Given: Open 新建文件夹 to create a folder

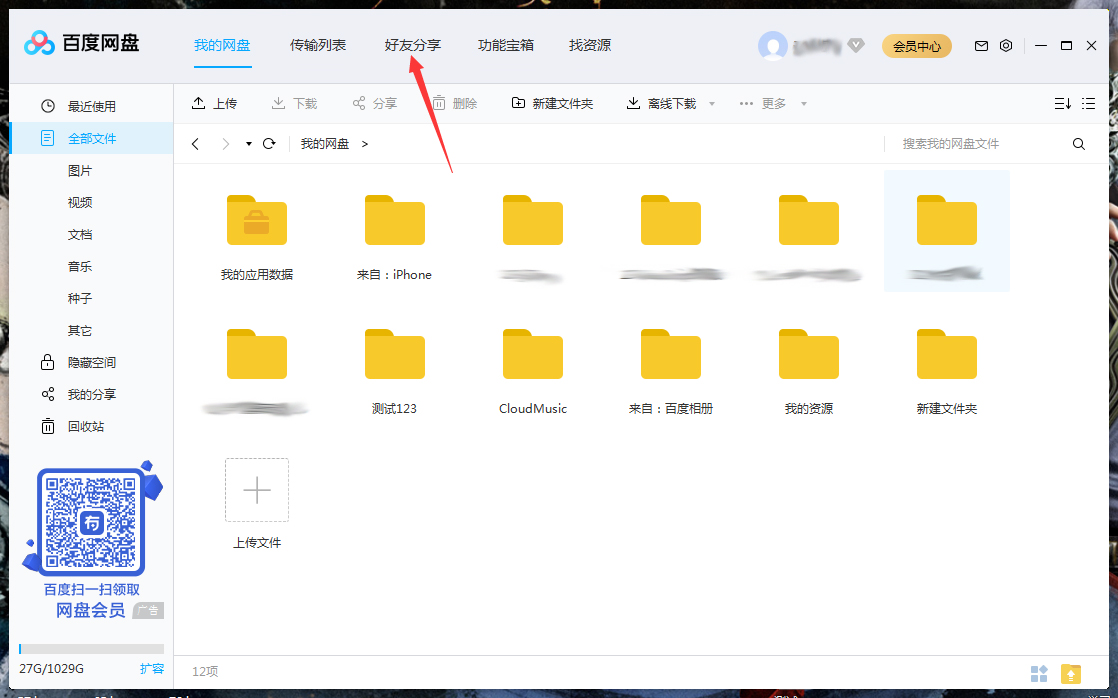Looking at the screenshot, I should (552, 102).
